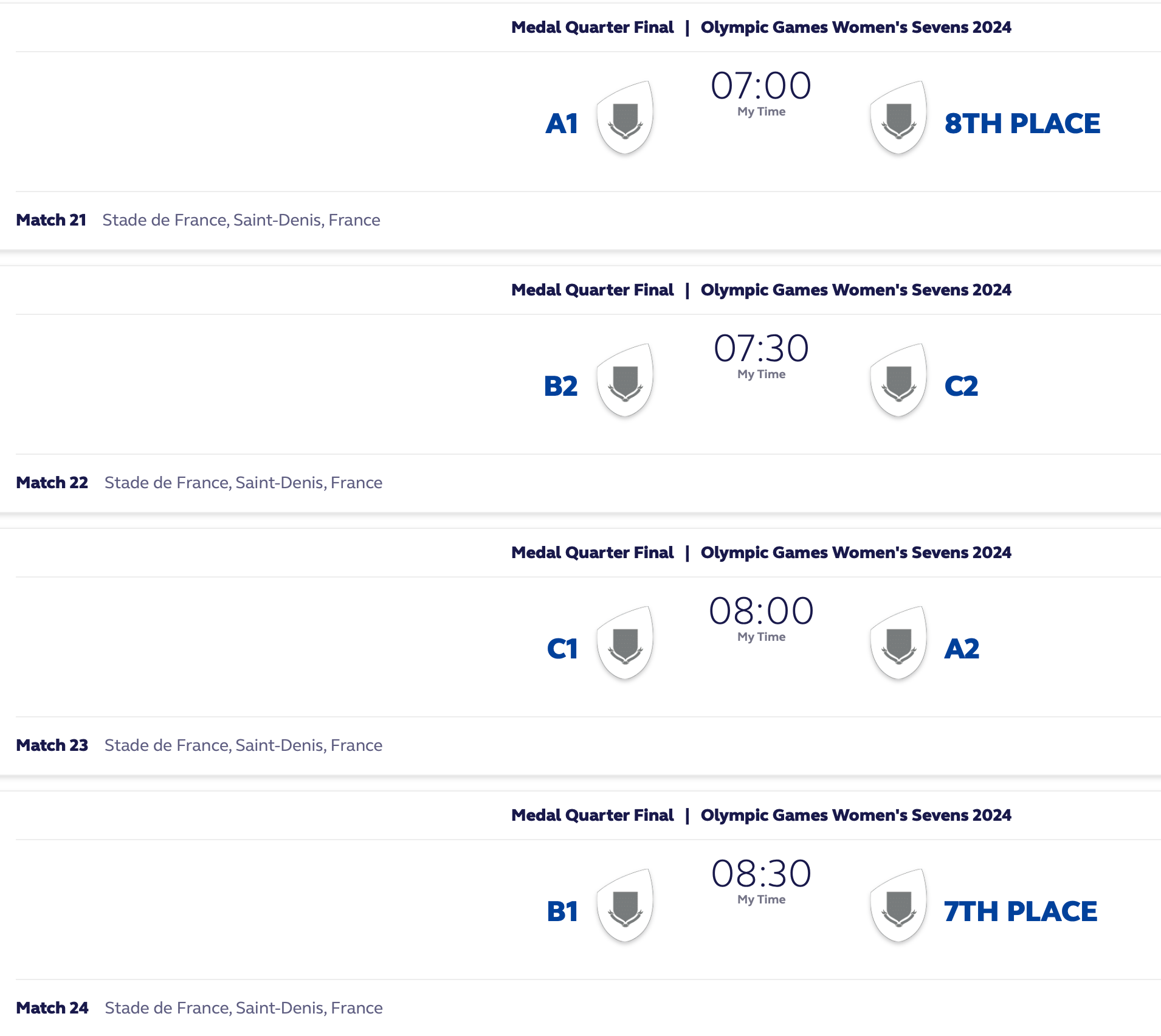Click the Match 24 Stade de France venue text
Image resolution: width=1161 pixels, height=1036 pixels.
click(x=244, y=1008)
